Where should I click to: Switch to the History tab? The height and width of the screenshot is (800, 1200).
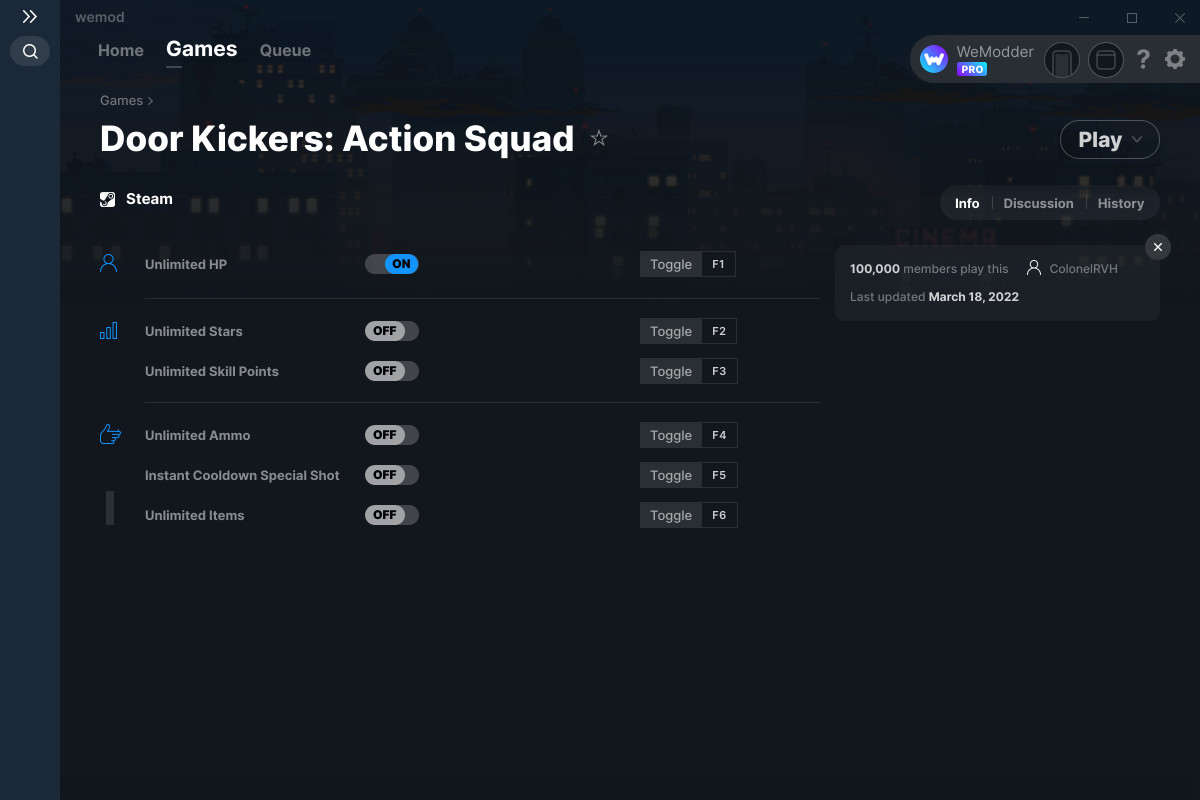tap(1120, 203)
